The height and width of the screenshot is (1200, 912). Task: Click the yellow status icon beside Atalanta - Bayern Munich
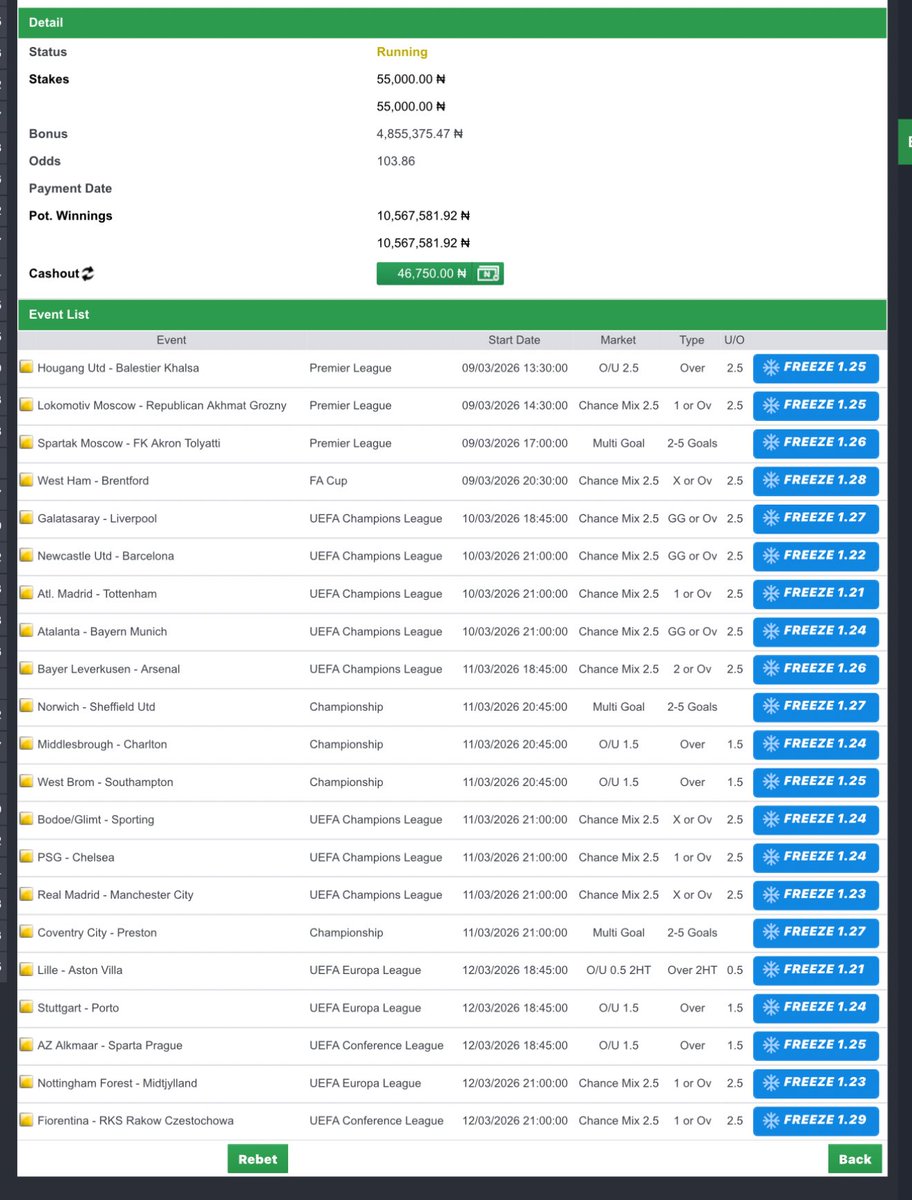click(26, 631)
